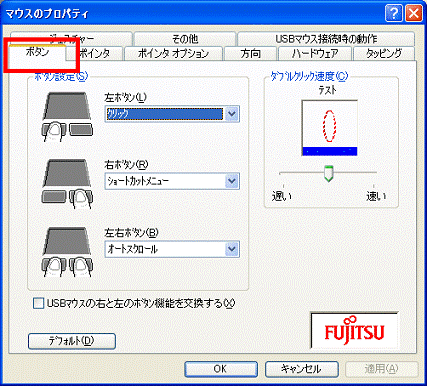Click the 速い end of the speed slider
Image resolution: width=427 pixels, height=386 pixels.
376,196
